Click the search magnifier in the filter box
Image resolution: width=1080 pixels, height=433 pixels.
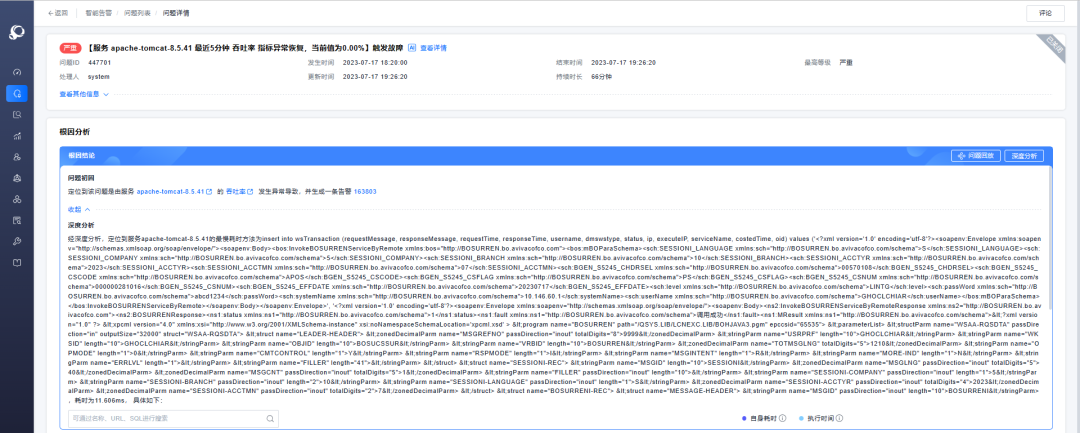coord(269,417)
